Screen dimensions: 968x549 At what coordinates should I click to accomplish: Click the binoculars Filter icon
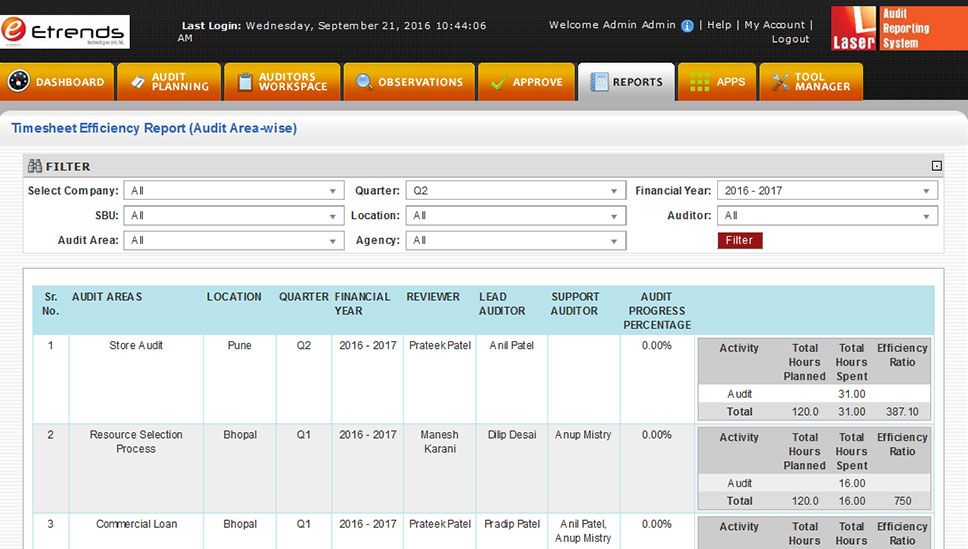pos(35,166)
